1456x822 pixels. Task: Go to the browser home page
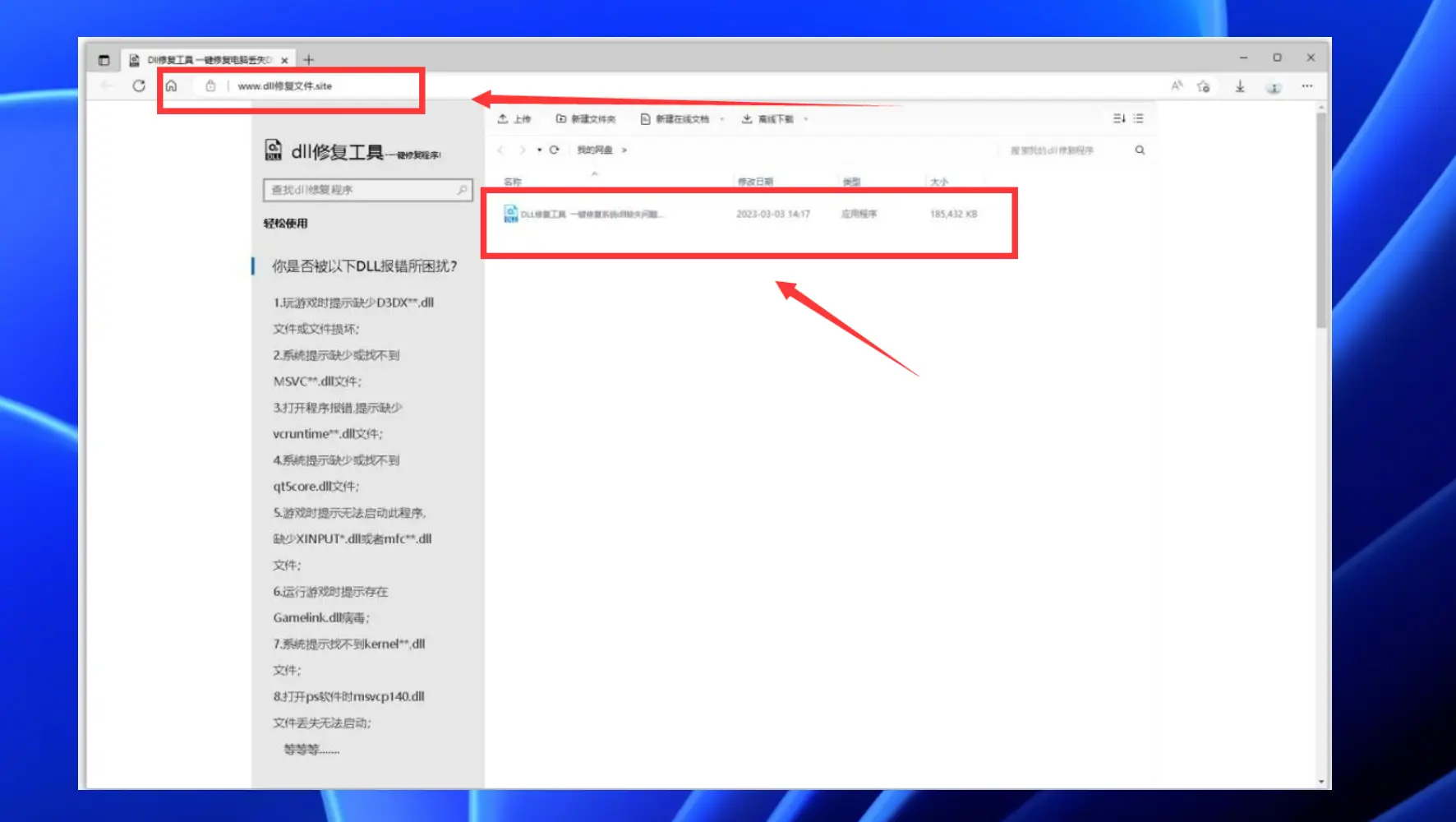(x=171, y=85)
